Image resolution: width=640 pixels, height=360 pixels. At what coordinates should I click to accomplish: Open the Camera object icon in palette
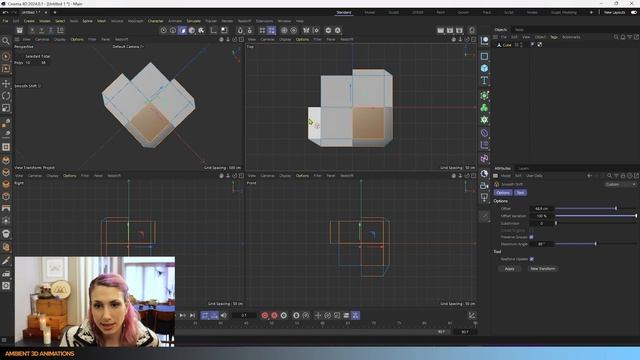[x=484, y=186]
